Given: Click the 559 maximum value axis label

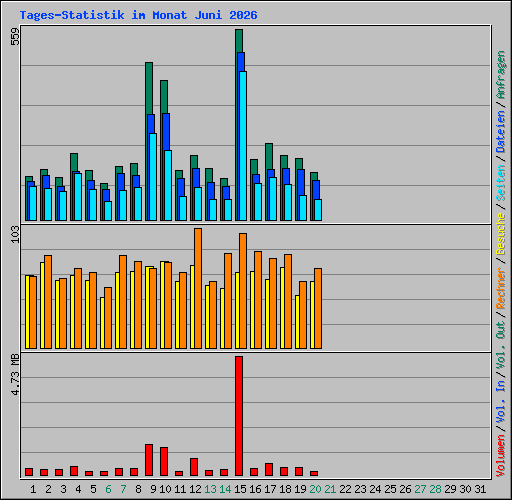Looking at the screenshot, I should coord(15,36).
